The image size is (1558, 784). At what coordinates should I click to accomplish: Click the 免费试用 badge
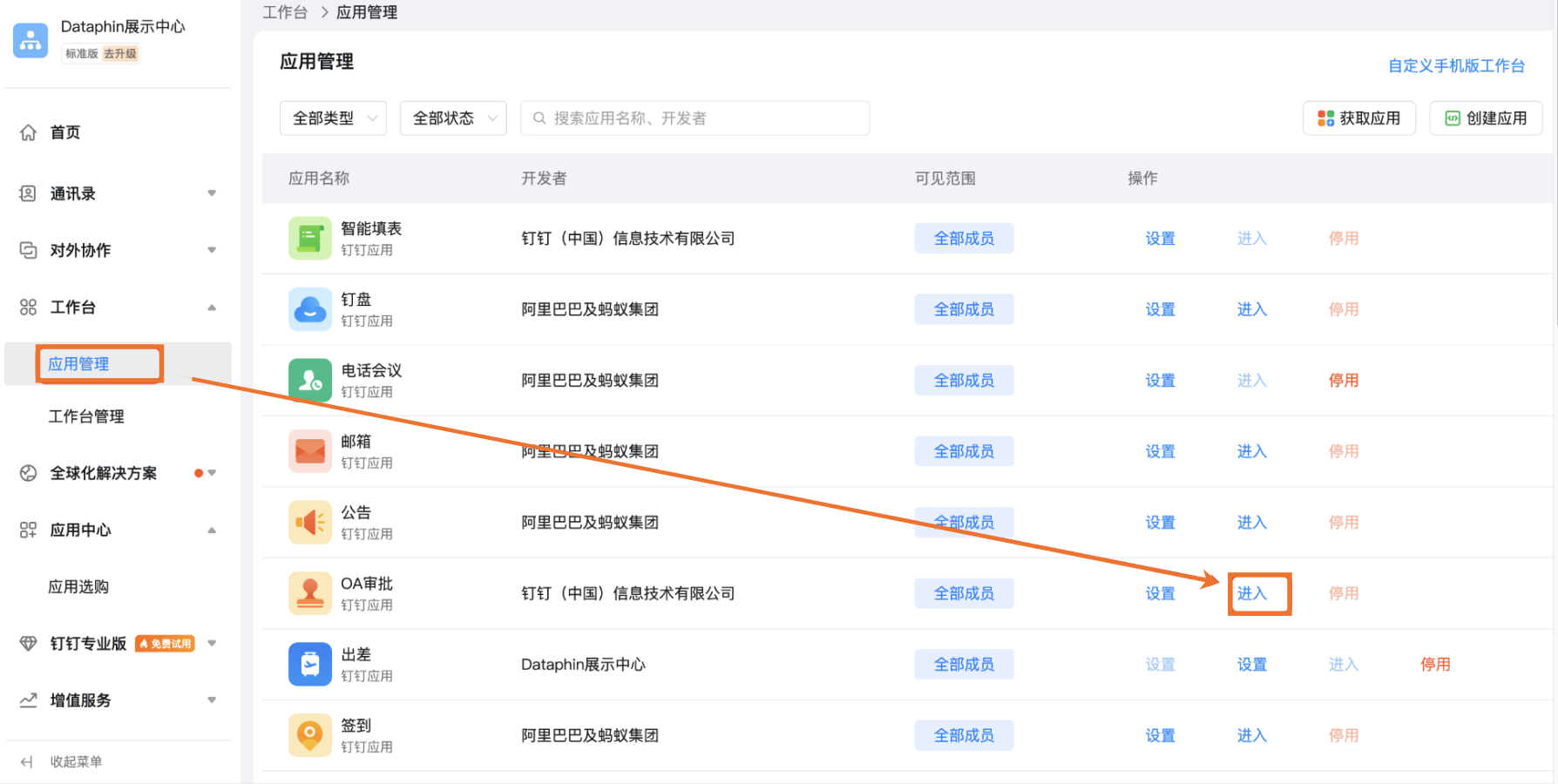click(165, 644)
